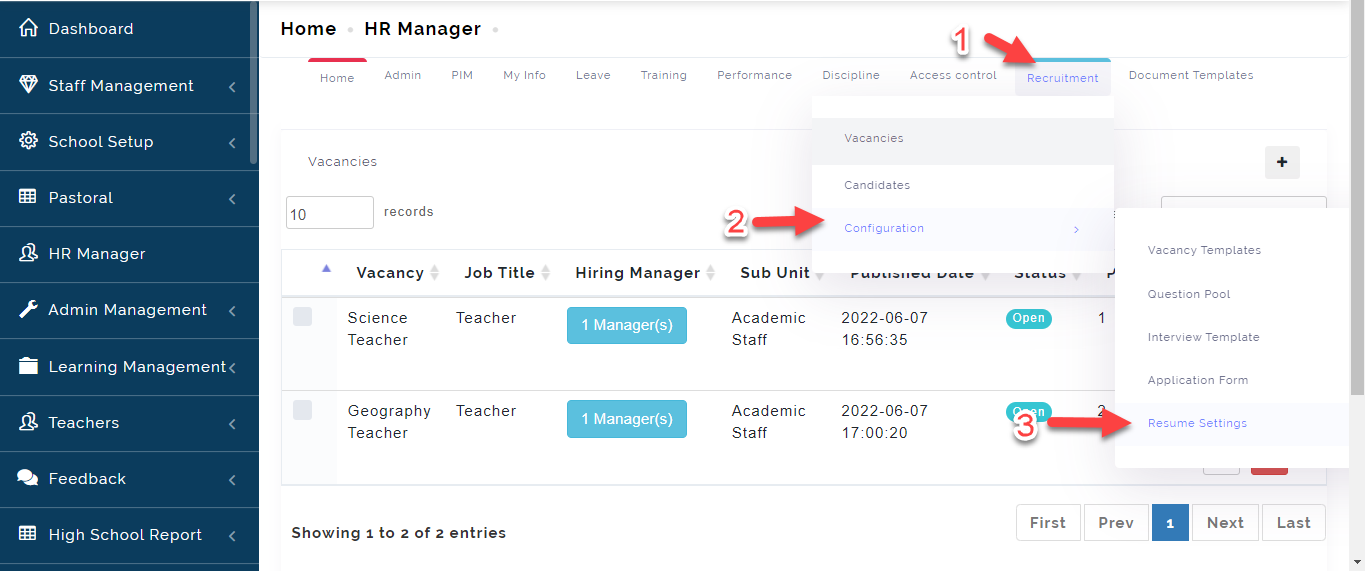
Task: Expand the Feedback sidebar chevron
Action: click(232, 480)
